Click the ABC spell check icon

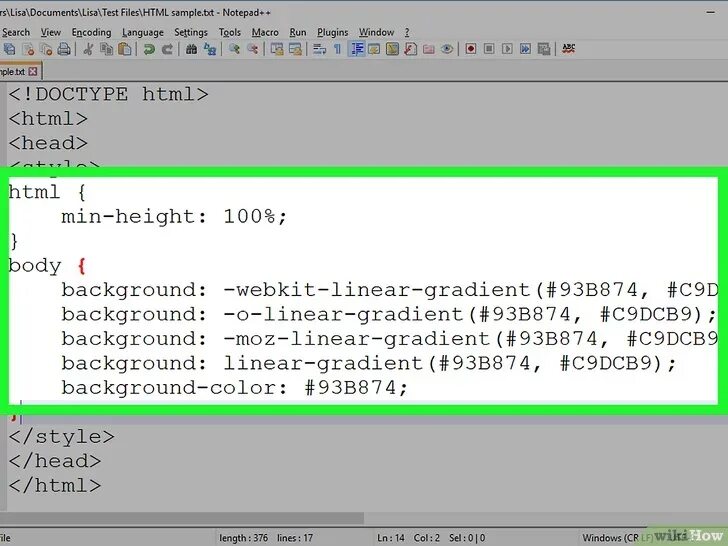coord(568,49)
